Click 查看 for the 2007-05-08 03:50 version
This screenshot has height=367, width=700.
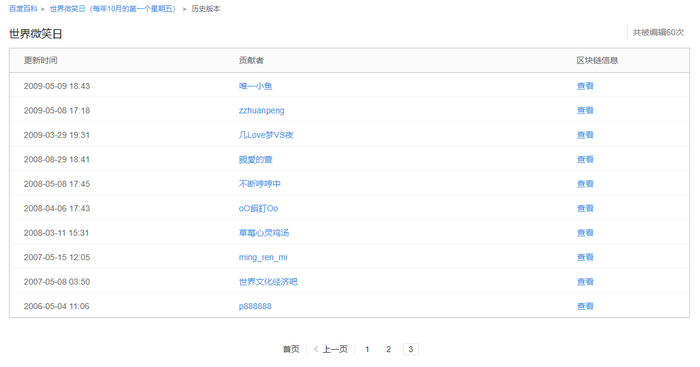[585, 282]
